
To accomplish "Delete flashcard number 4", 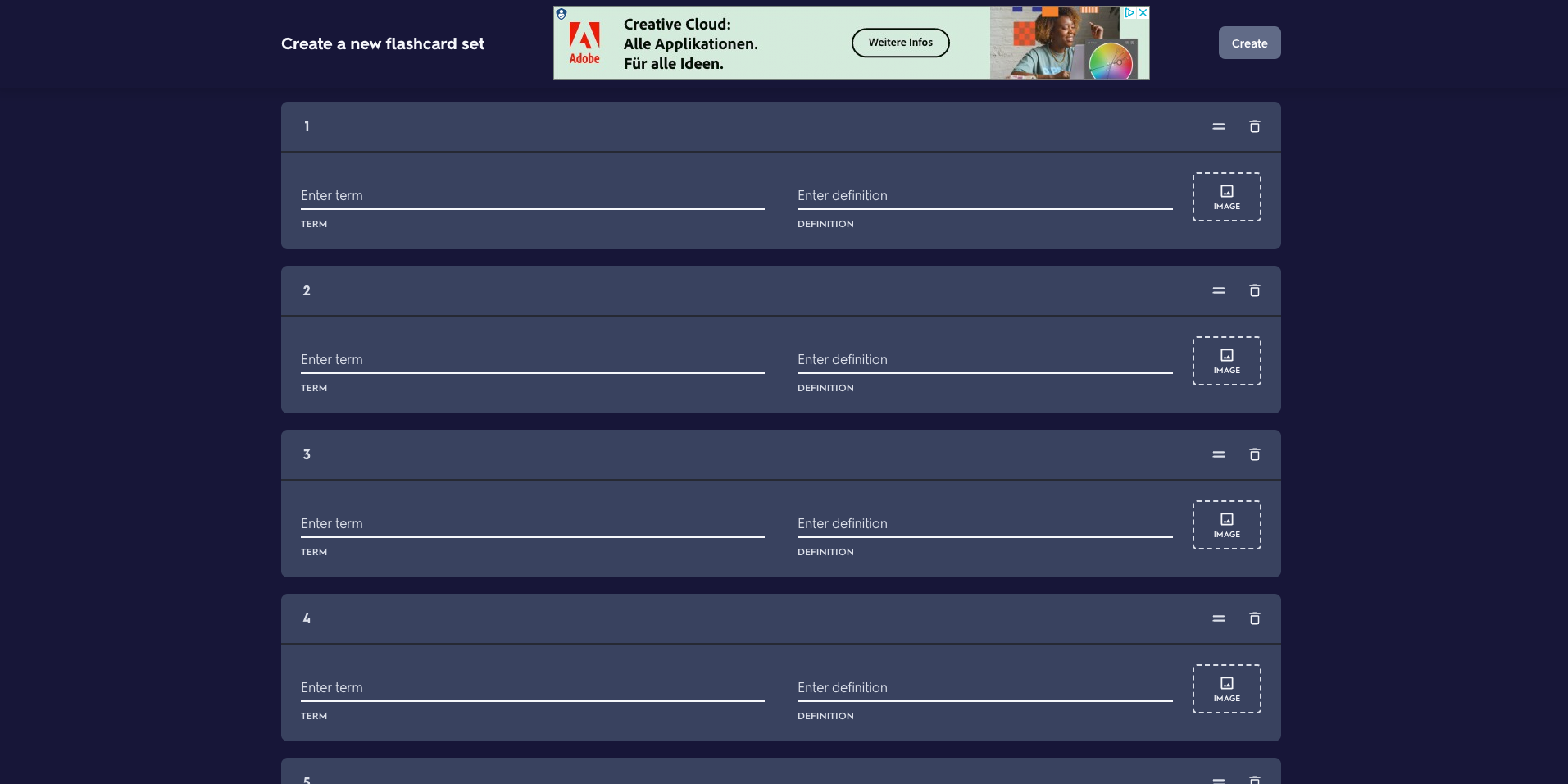I will (1253, 618).
